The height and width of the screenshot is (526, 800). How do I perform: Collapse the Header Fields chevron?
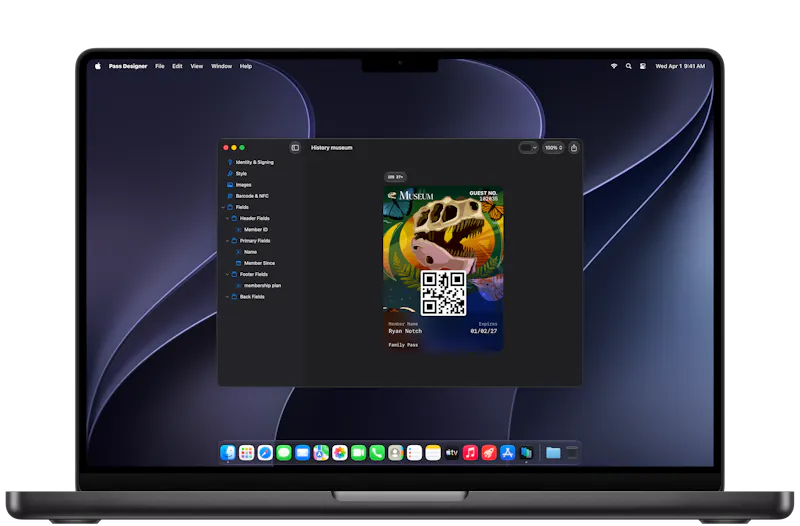(x=228, y=218)
